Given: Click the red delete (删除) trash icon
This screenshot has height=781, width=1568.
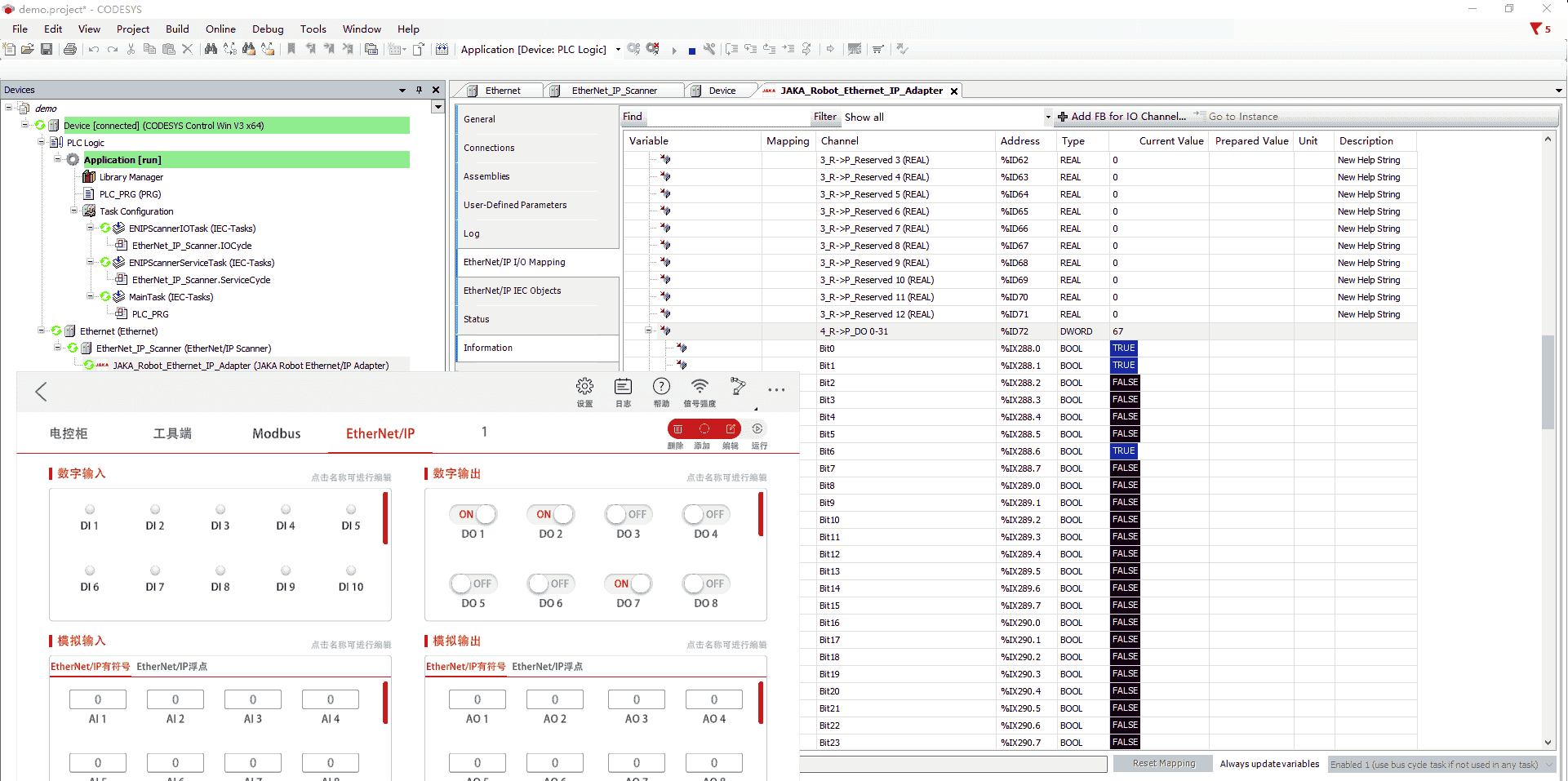Looking at the screenshot, I should point(677,429).
